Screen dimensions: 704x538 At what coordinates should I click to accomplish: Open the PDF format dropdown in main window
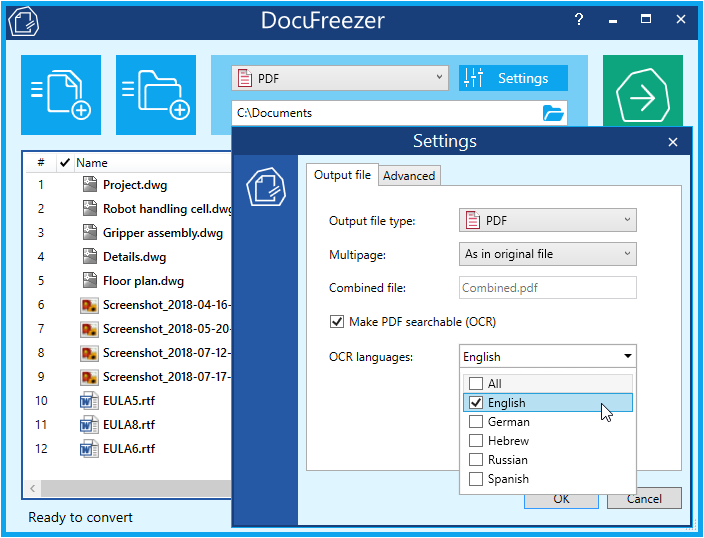point(340,78)
